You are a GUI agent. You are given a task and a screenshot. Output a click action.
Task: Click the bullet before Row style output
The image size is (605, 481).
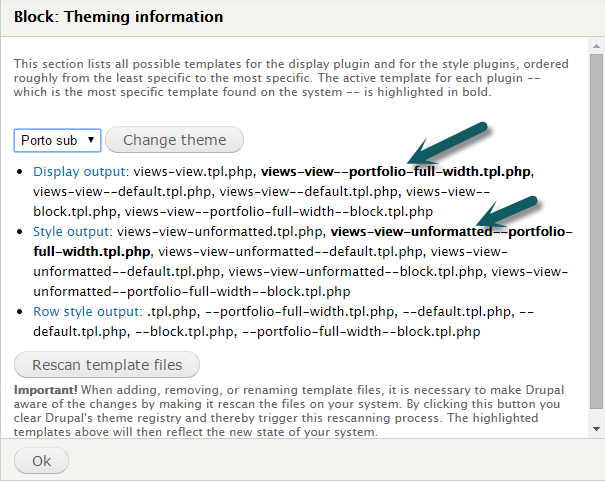click(x=21, y=312)
